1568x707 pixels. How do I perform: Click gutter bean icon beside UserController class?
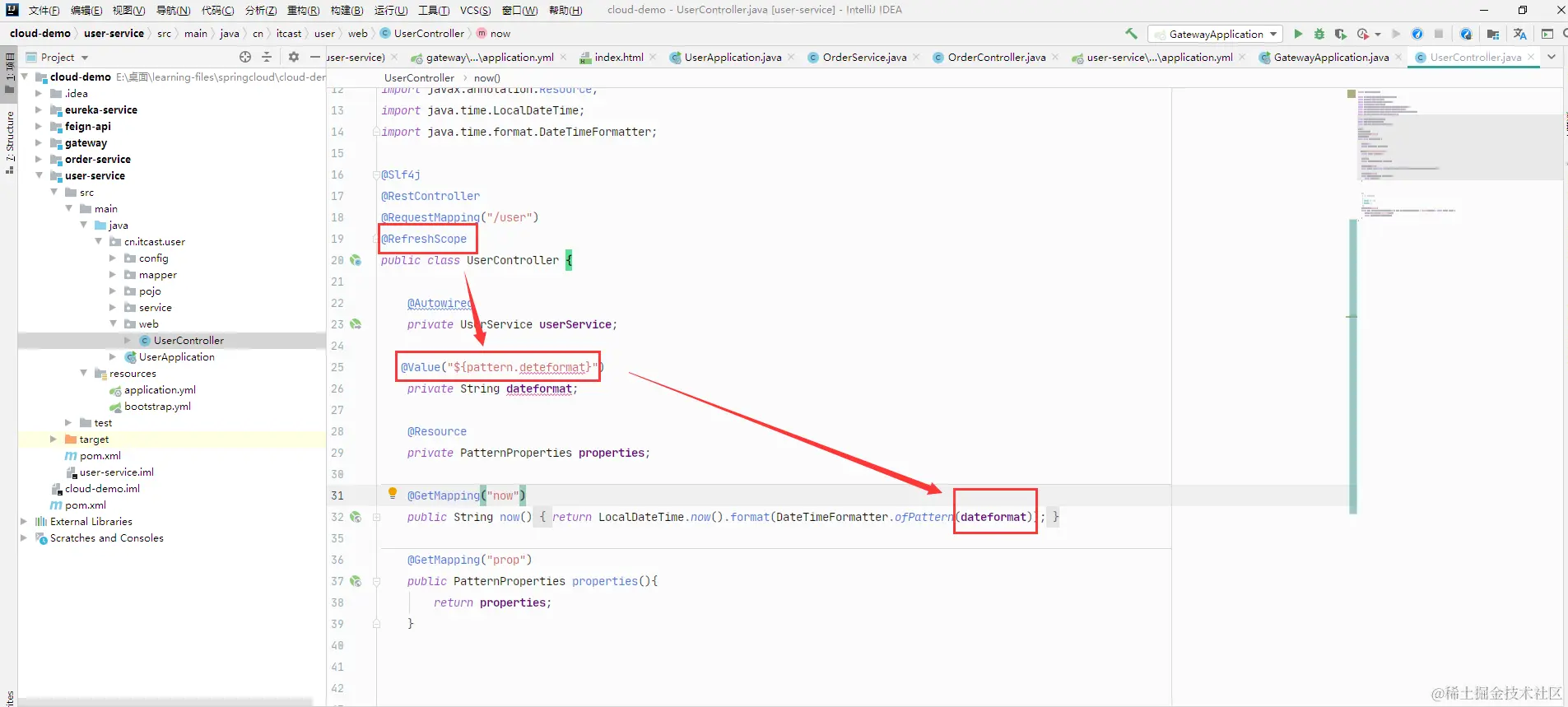(356, 260)
